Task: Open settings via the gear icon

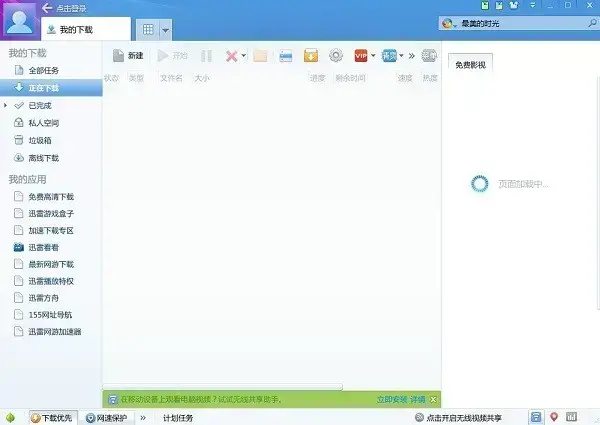Action: (x=336, y=55)
